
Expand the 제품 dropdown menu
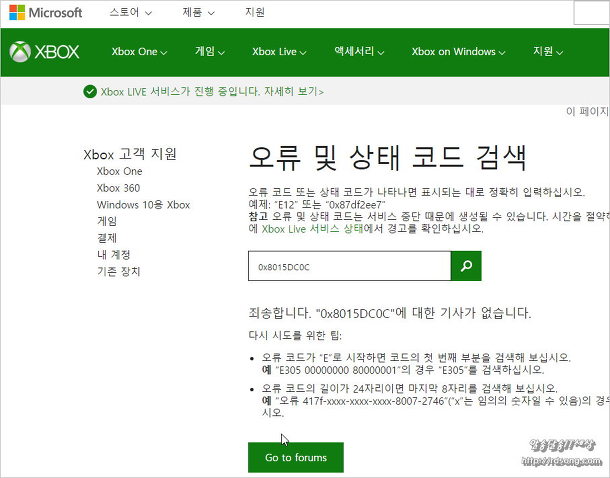[x=200, y=13]
